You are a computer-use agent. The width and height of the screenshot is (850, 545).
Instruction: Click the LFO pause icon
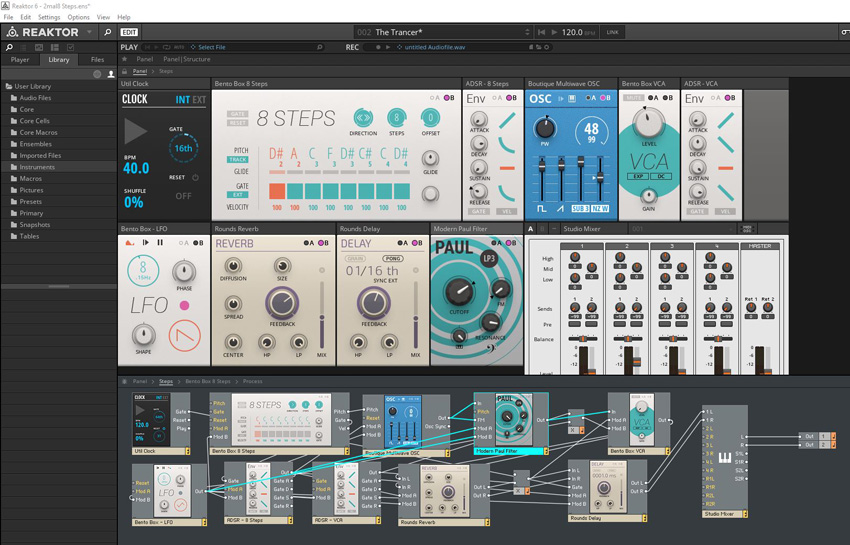click(x=160, y=243)
